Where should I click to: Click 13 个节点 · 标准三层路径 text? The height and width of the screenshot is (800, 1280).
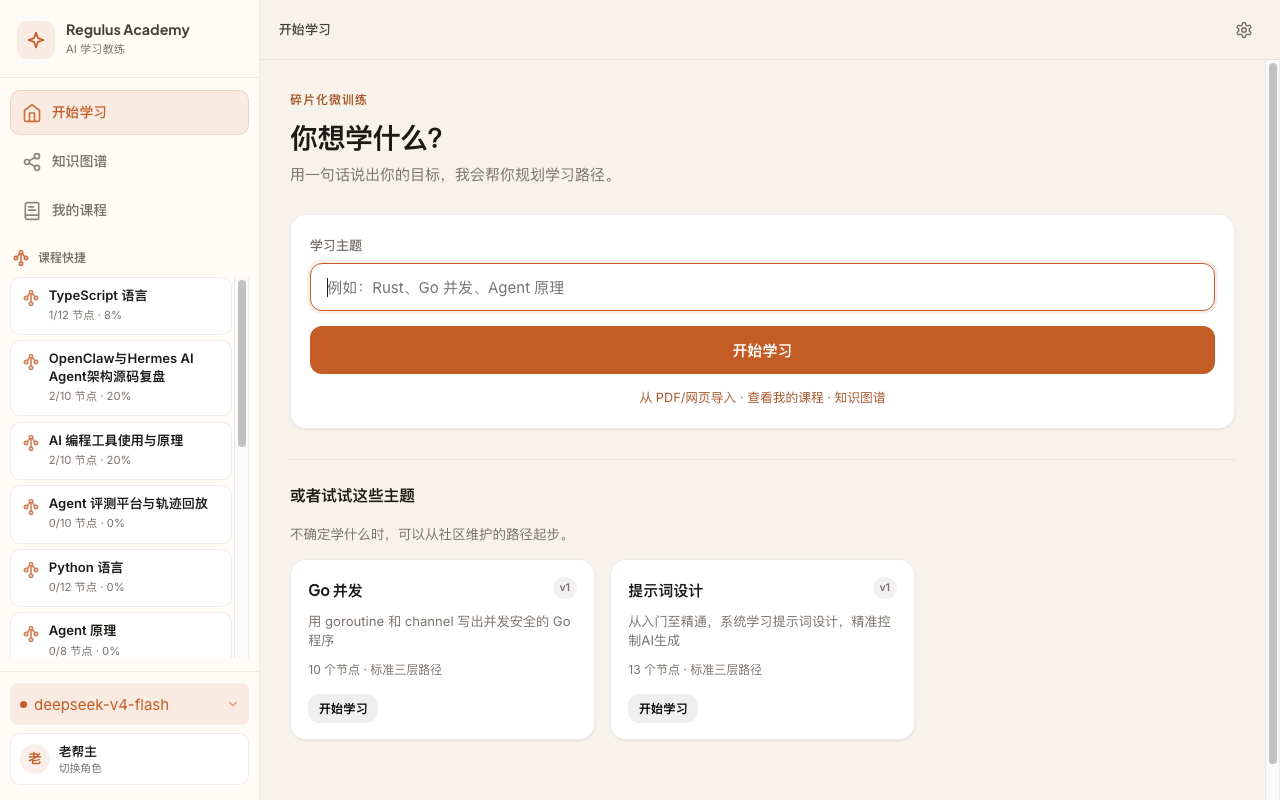pos(695,670)
